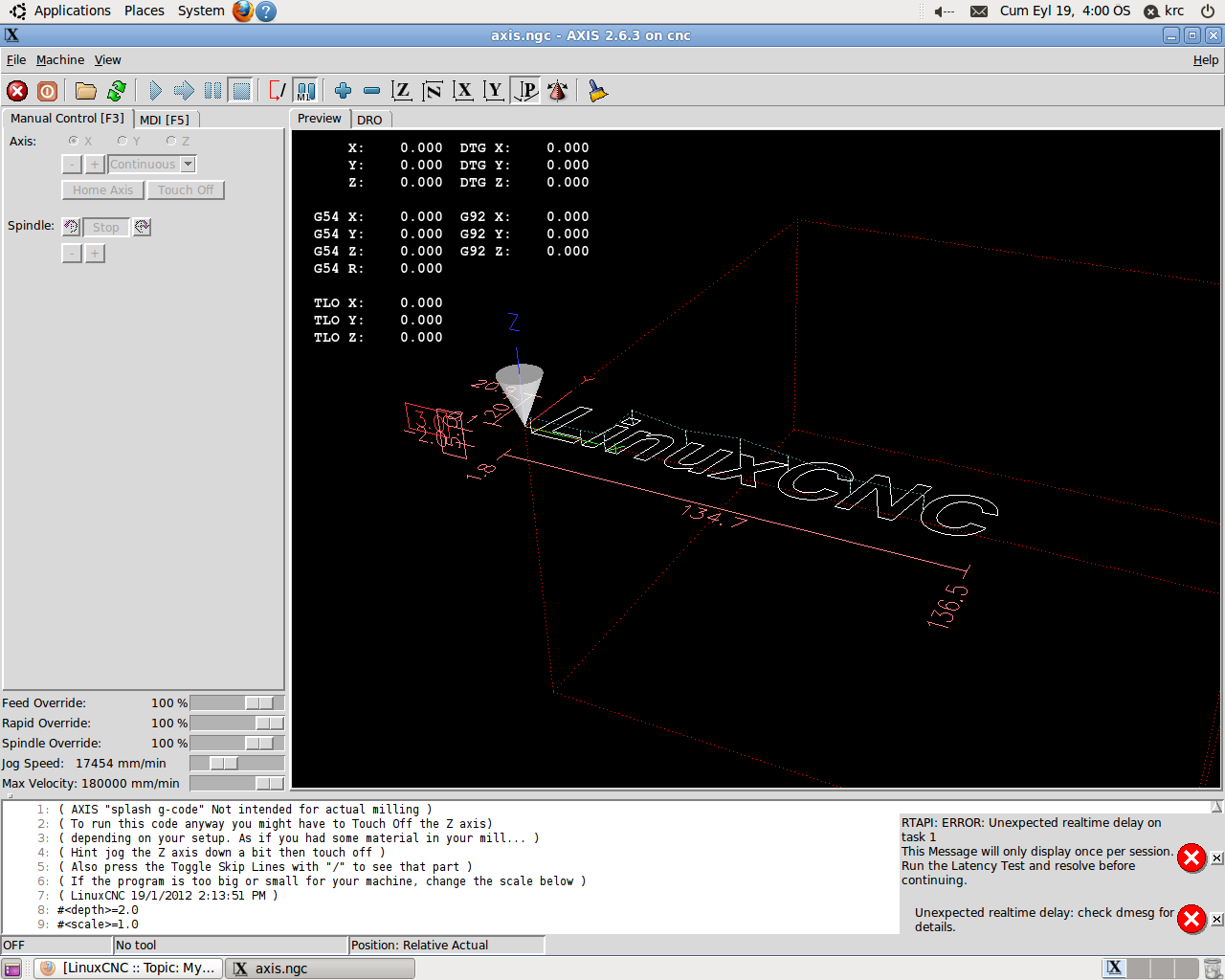Image resolution: width=1225 pixels, height=980 pixels.
Task: Open the Places menu
Action: [x=144, y=11]
